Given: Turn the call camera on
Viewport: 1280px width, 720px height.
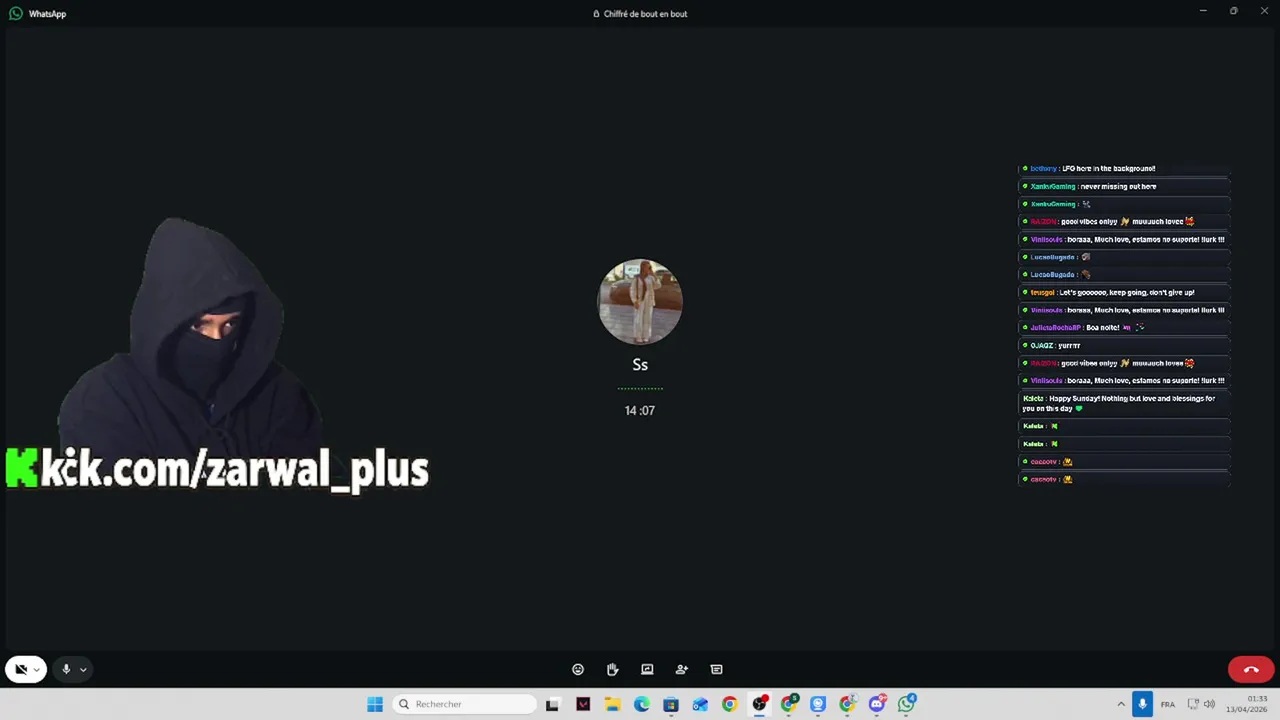Looking at the screenshot, I should (20, 669).
